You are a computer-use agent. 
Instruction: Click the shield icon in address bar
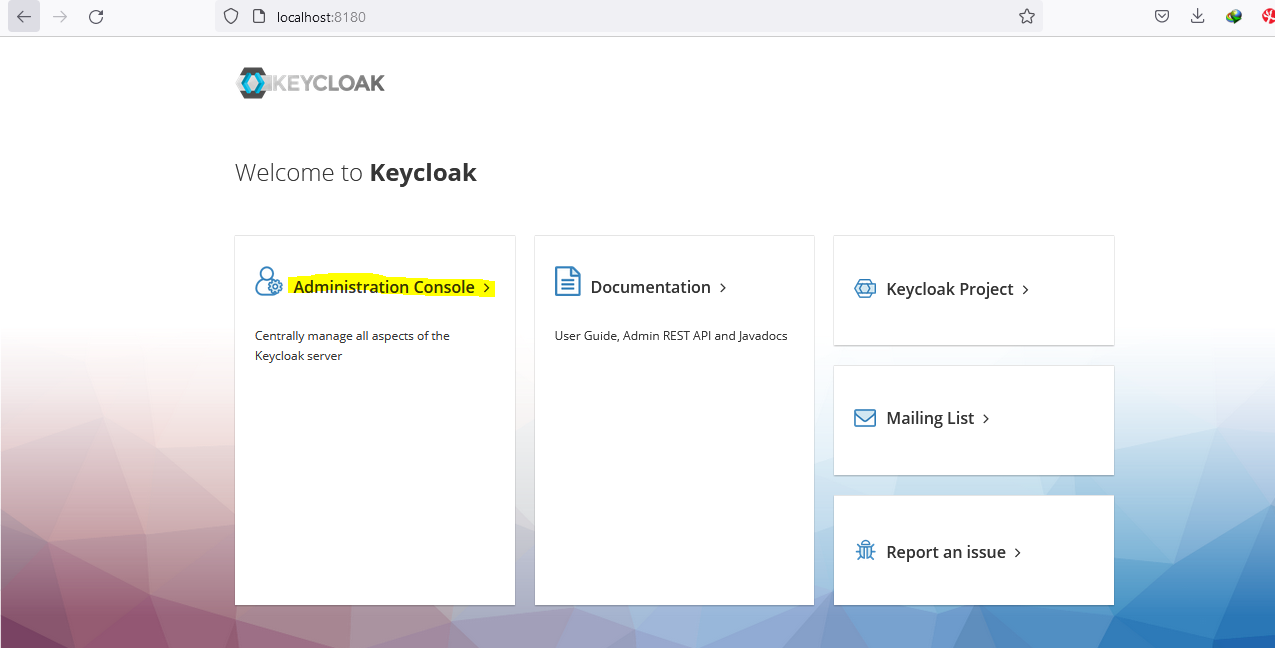pos(231,16)
